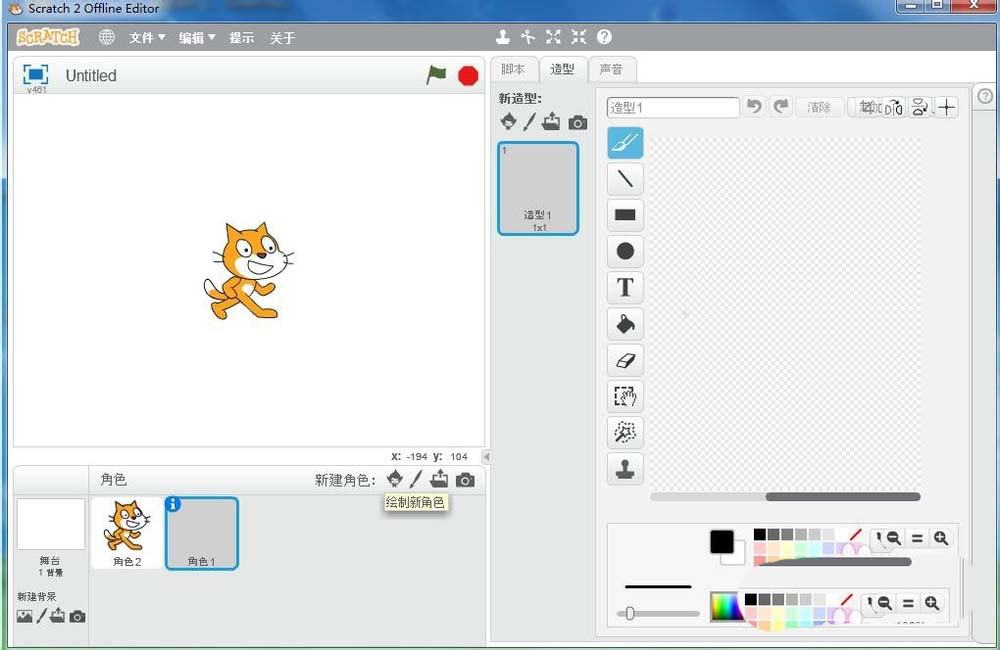Select the Line tool

[x=625, y=179]
